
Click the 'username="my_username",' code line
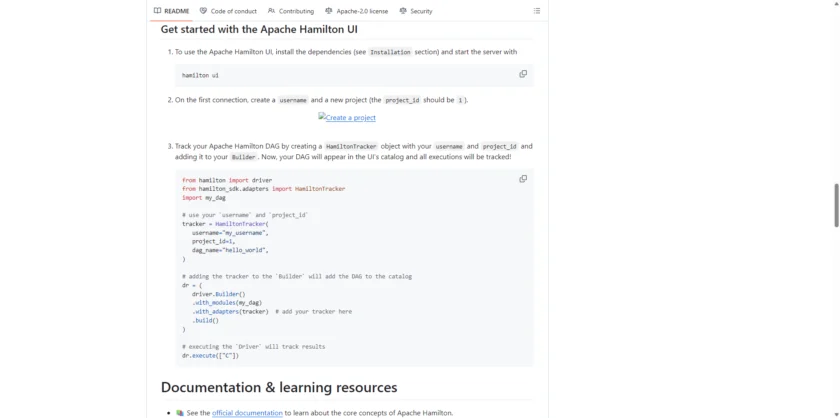coord(230,233)
